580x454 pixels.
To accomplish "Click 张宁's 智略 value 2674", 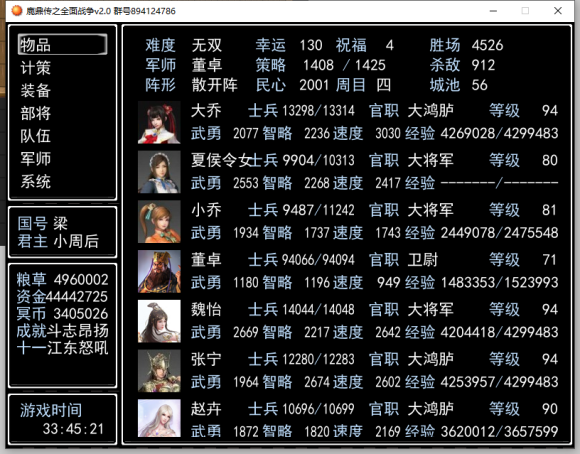I will pos(316,382).
